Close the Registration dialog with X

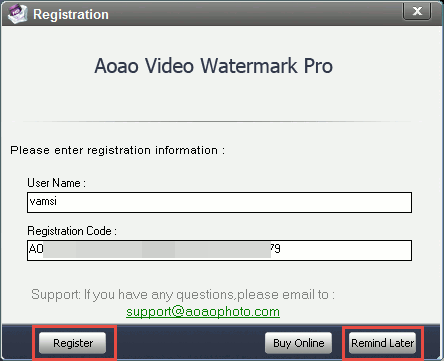click(417, 11)
